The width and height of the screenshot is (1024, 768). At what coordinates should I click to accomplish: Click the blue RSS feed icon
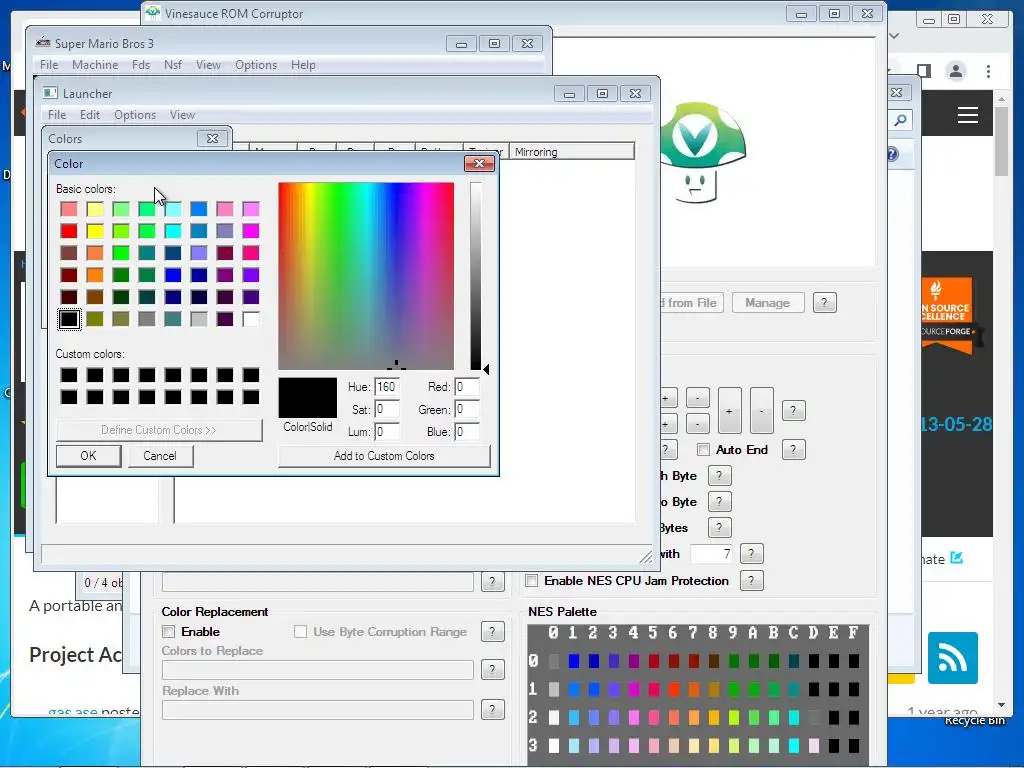(x=953, y=658)
